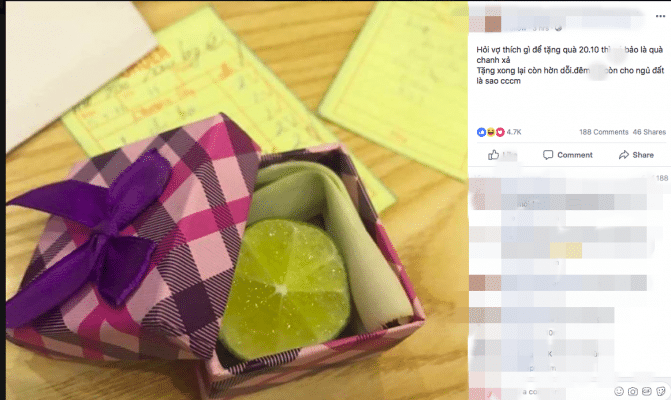Image resolution: width=671 pixels, height=400 pixels.
Task: Click the blue Like reaction icon
Action: [x=481, y=132]
